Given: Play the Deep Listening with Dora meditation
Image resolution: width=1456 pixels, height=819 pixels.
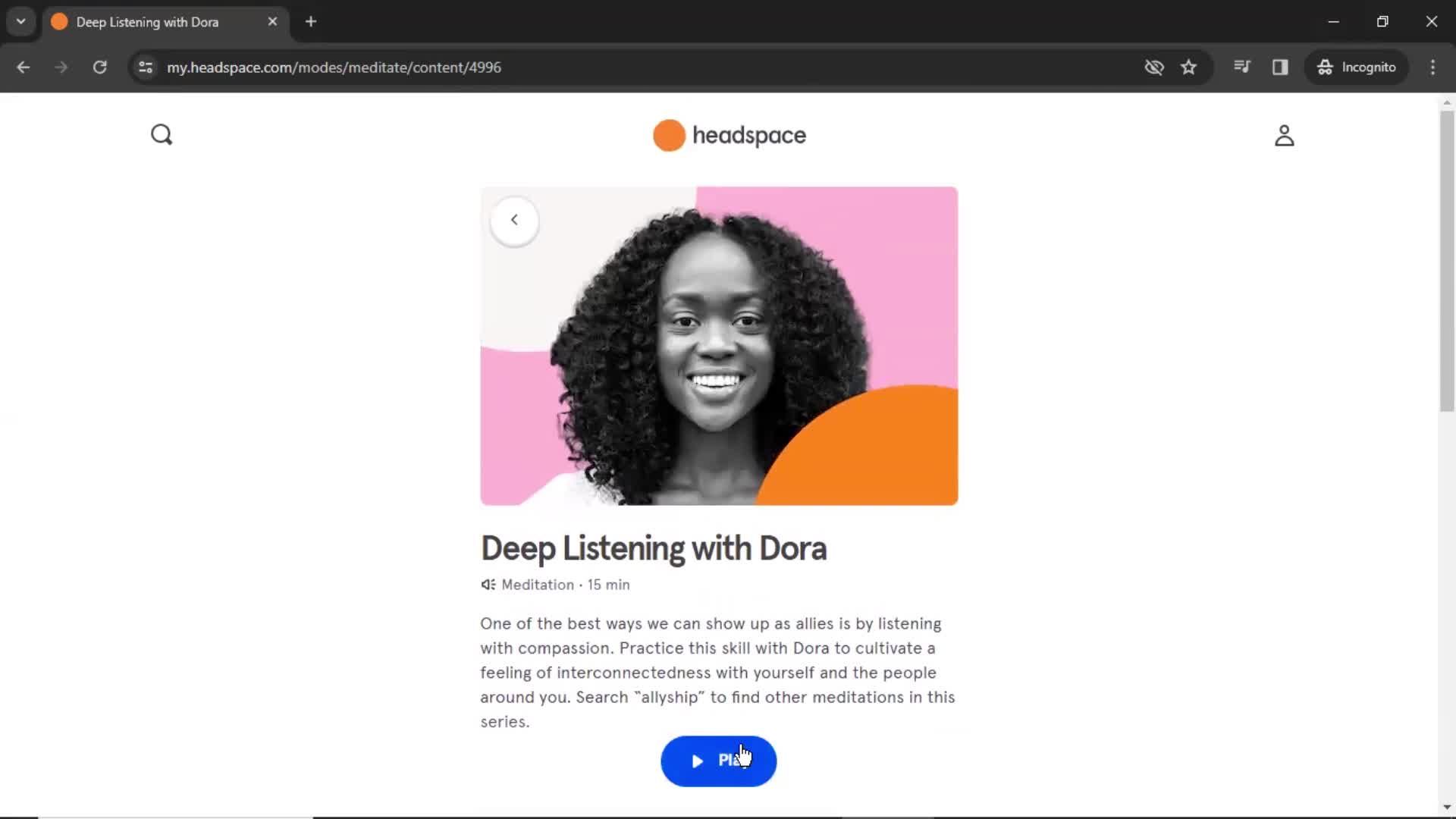Looking at the screenshot, I should (x=718, y=760).
